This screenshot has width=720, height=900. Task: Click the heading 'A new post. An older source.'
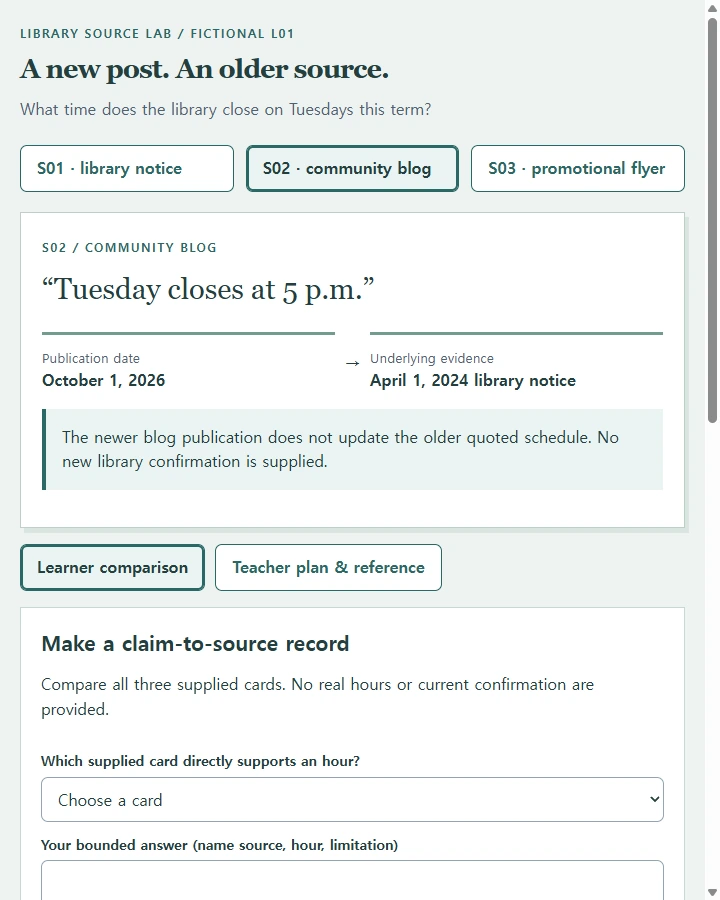pyautogui.click(x=204, y=69)
